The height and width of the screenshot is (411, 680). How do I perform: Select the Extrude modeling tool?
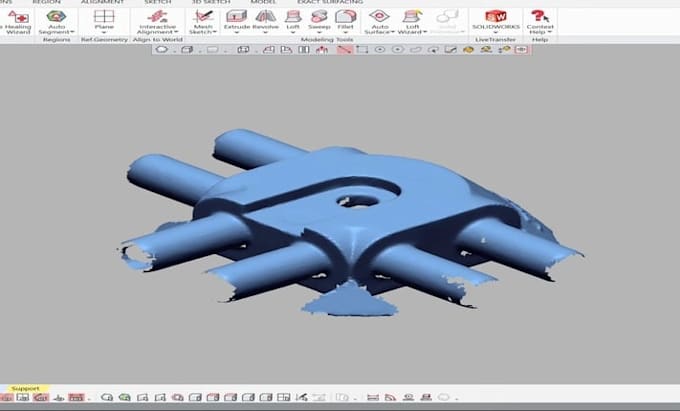point(237,22)
